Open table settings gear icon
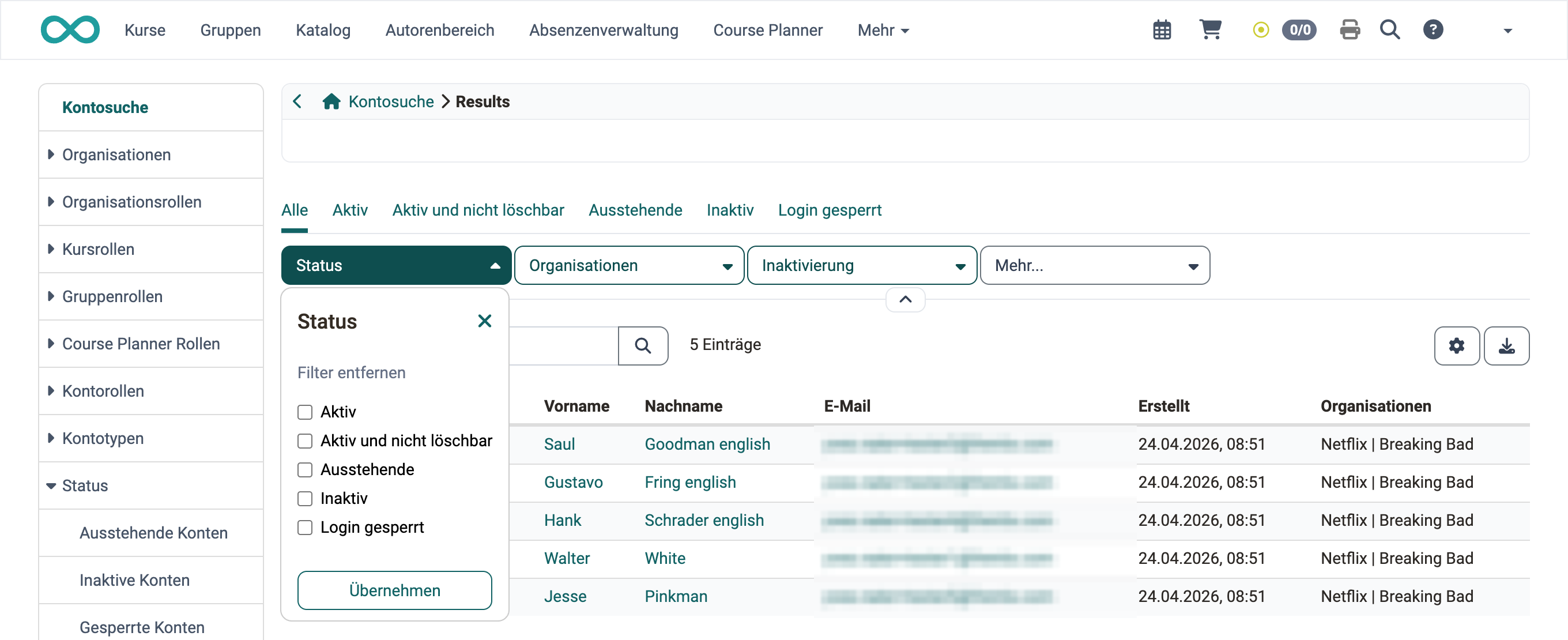 click(x=1456, y=346)
